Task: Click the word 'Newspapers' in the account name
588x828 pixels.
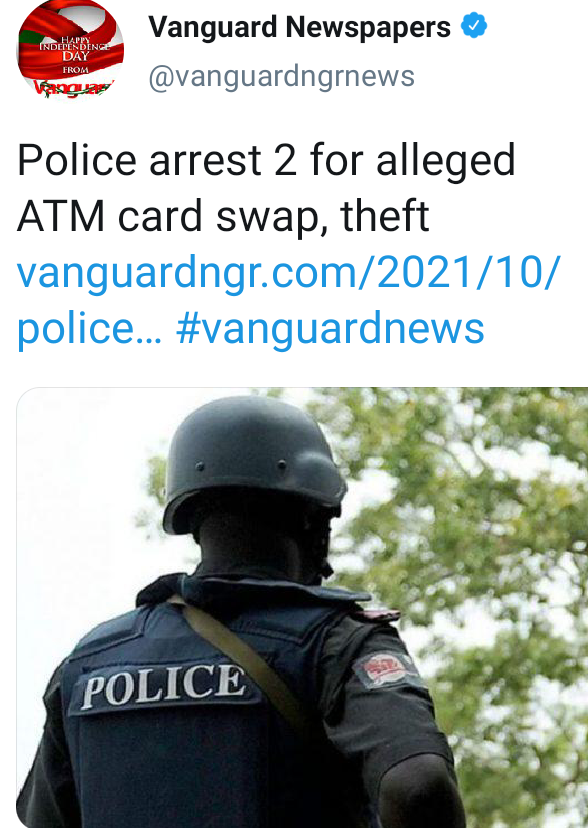Action: 368,26
